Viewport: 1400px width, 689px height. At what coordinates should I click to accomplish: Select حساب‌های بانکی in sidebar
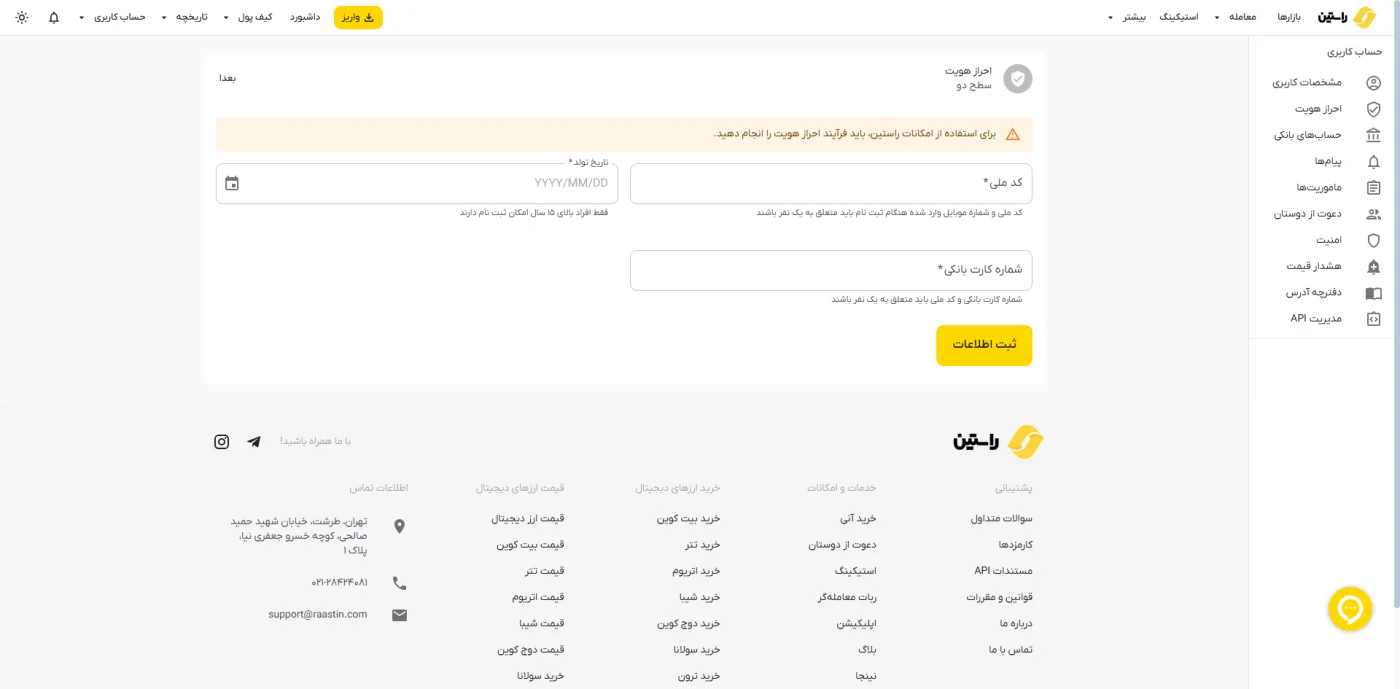point(1307,135)
